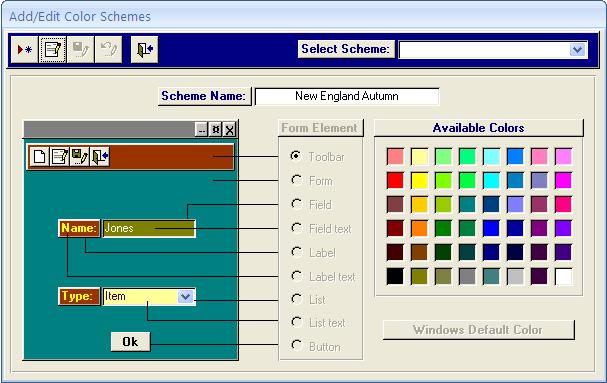Select the Label text radio button
Image resolution: width=607 pixels, height=383 pixels.
coord(296,276)
